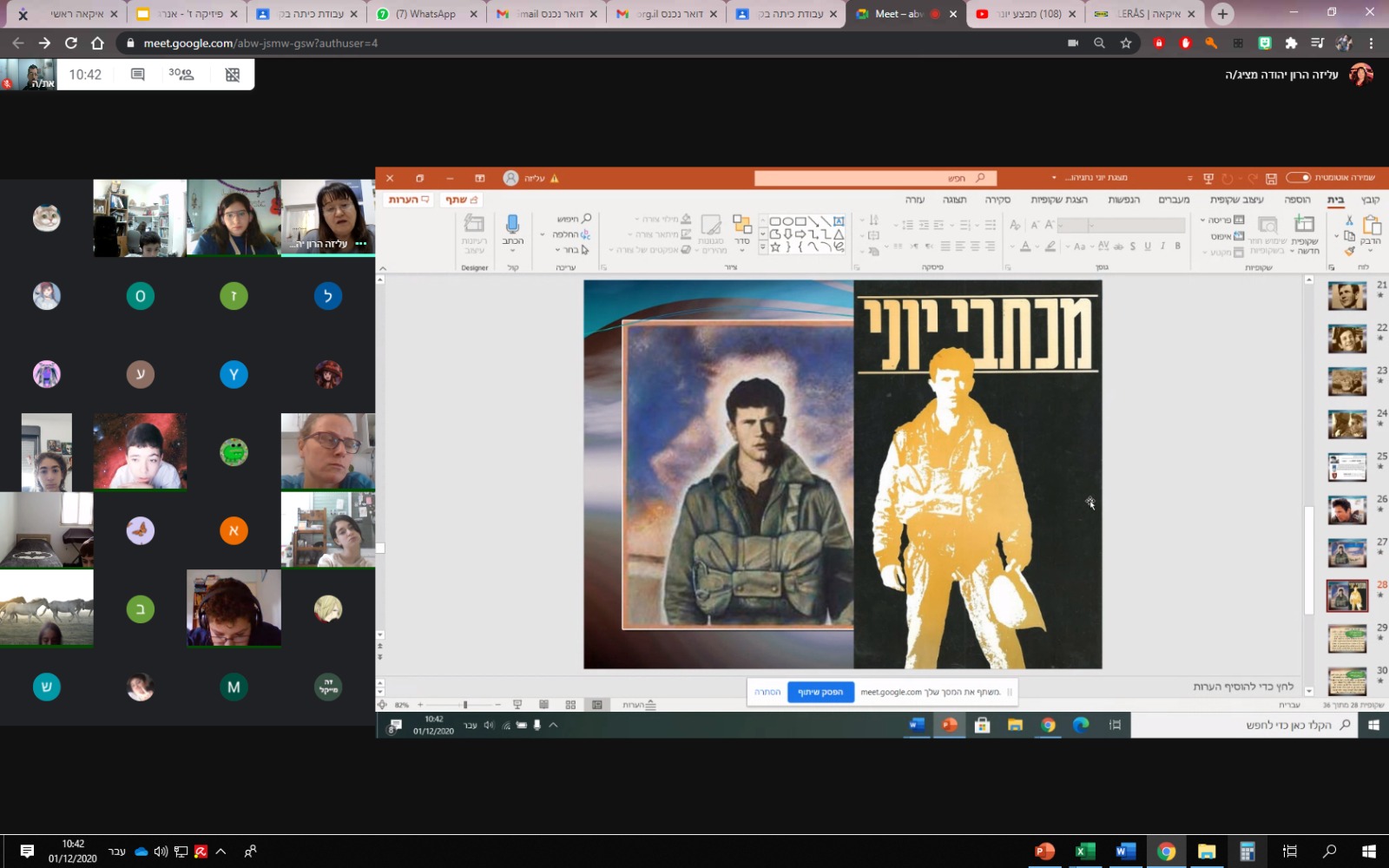Click the Find search button in Editing group
The width and height of the screenshot is (1389, 868).
[x=574, y=219]
